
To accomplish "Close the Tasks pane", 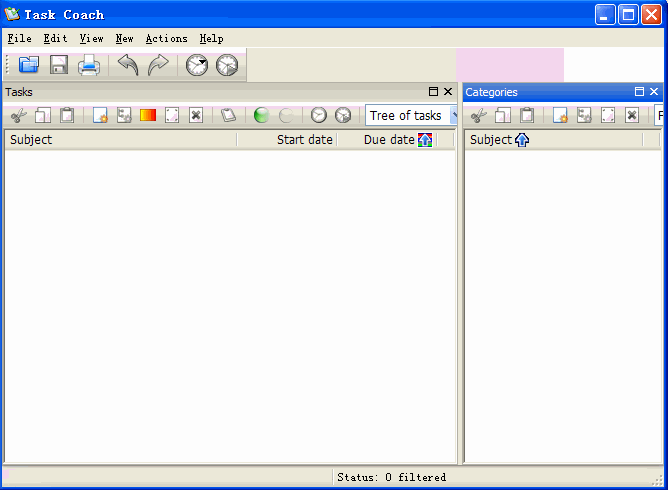I will tap(448, 92).
